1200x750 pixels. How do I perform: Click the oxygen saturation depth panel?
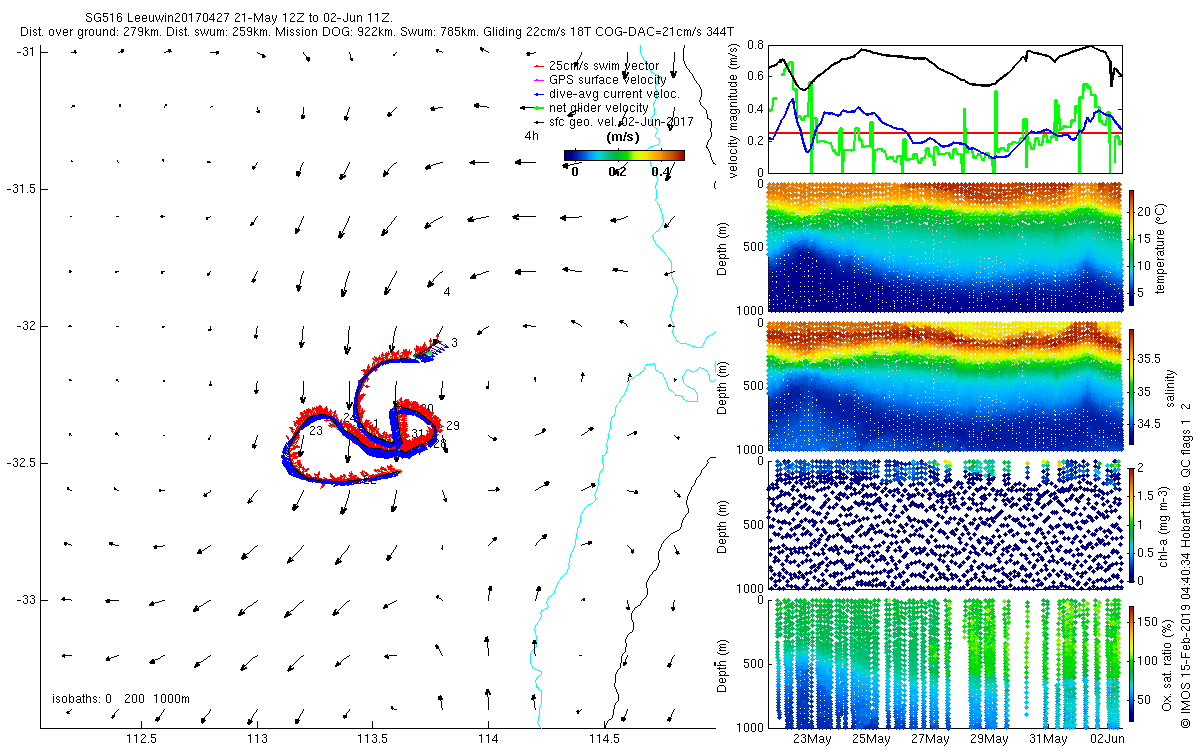pos(944,663)
